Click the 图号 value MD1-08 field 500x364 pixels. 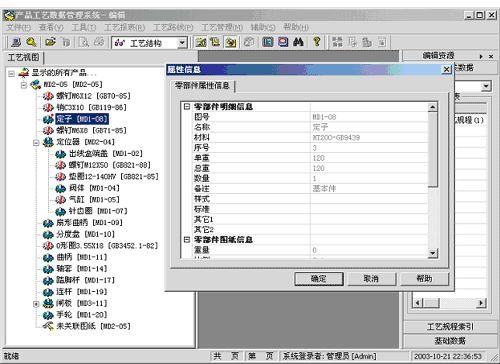(369, 117)
